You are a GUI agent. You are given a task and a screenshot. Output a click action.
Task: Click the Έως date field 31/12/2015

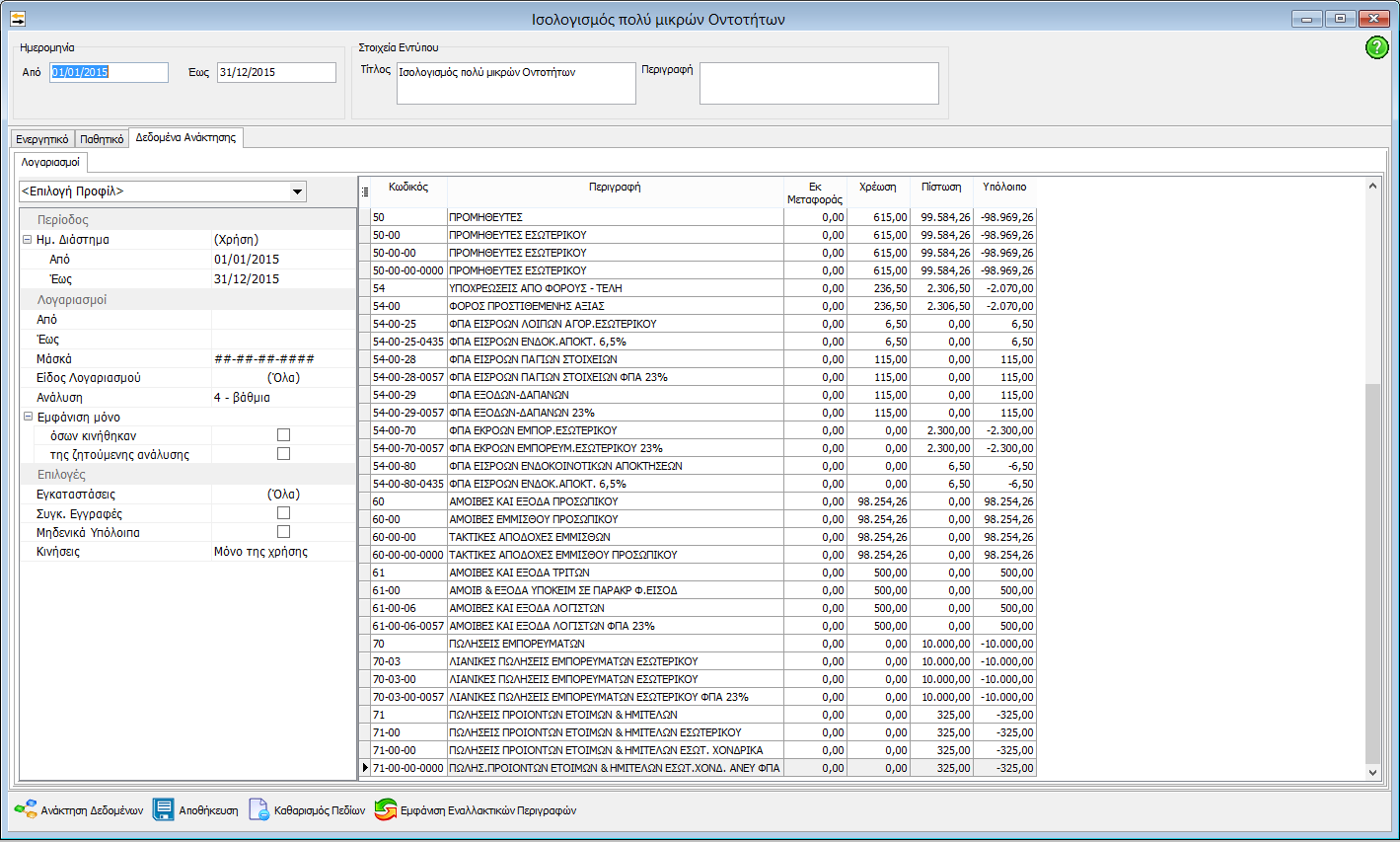(x=276, y=72)
